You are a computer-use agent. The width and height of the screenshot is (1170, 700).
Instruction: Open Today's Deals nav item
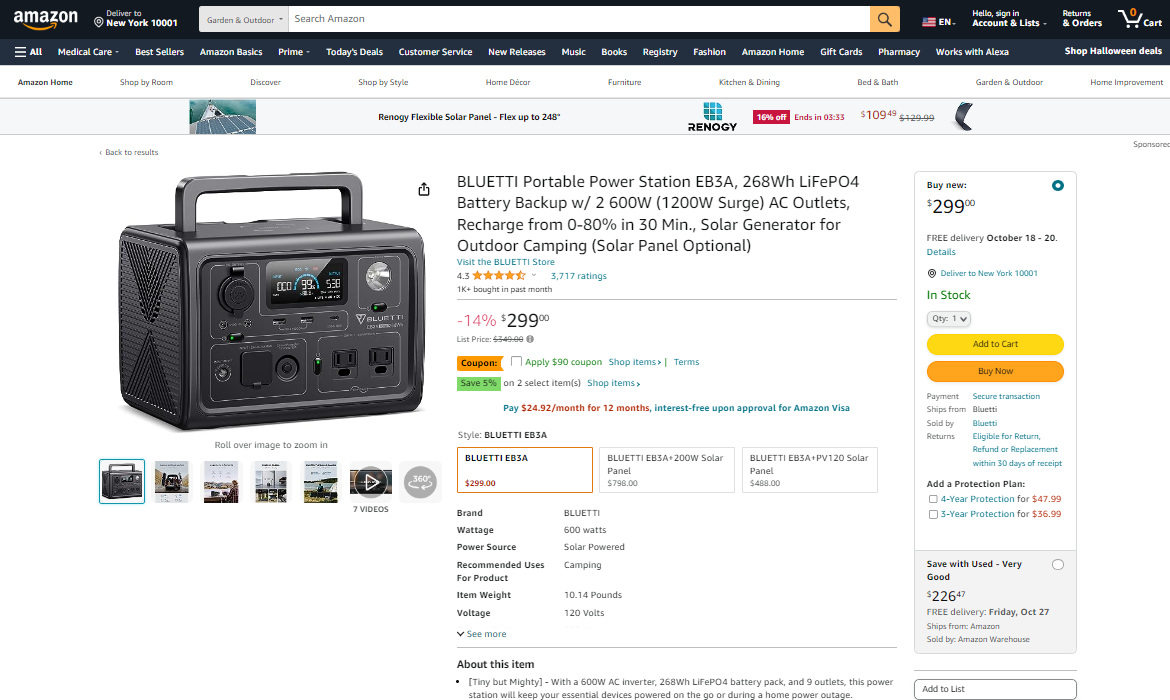tap(354, 52)
